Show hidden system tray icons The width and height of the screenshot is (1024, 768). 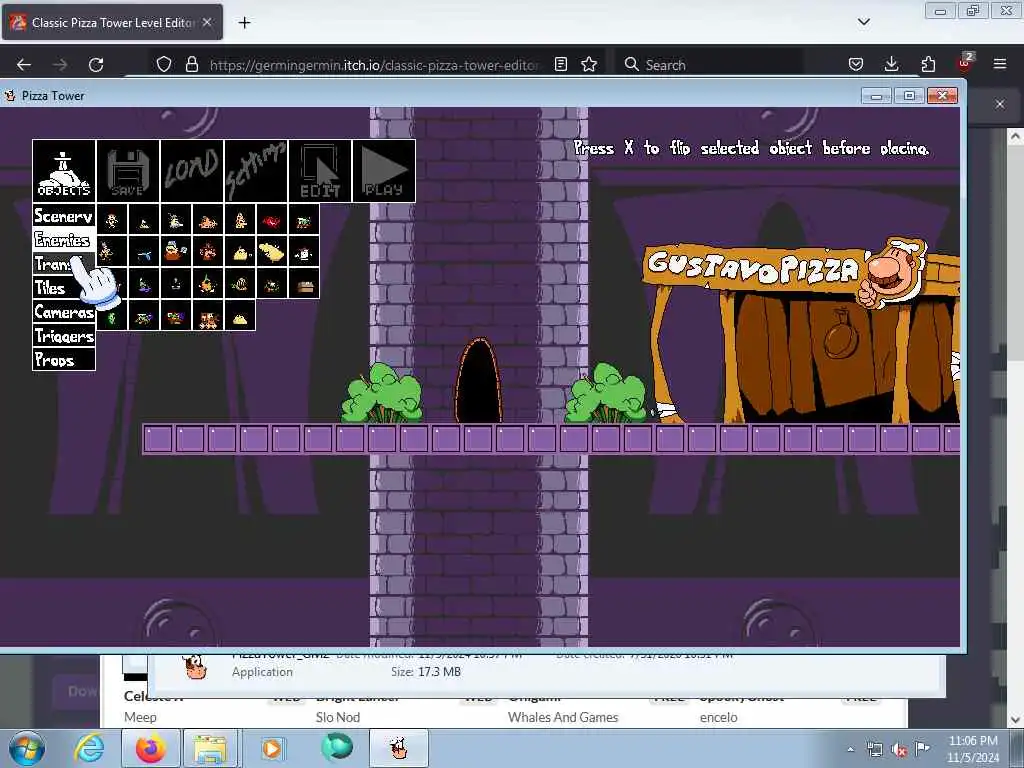[850, 750]
